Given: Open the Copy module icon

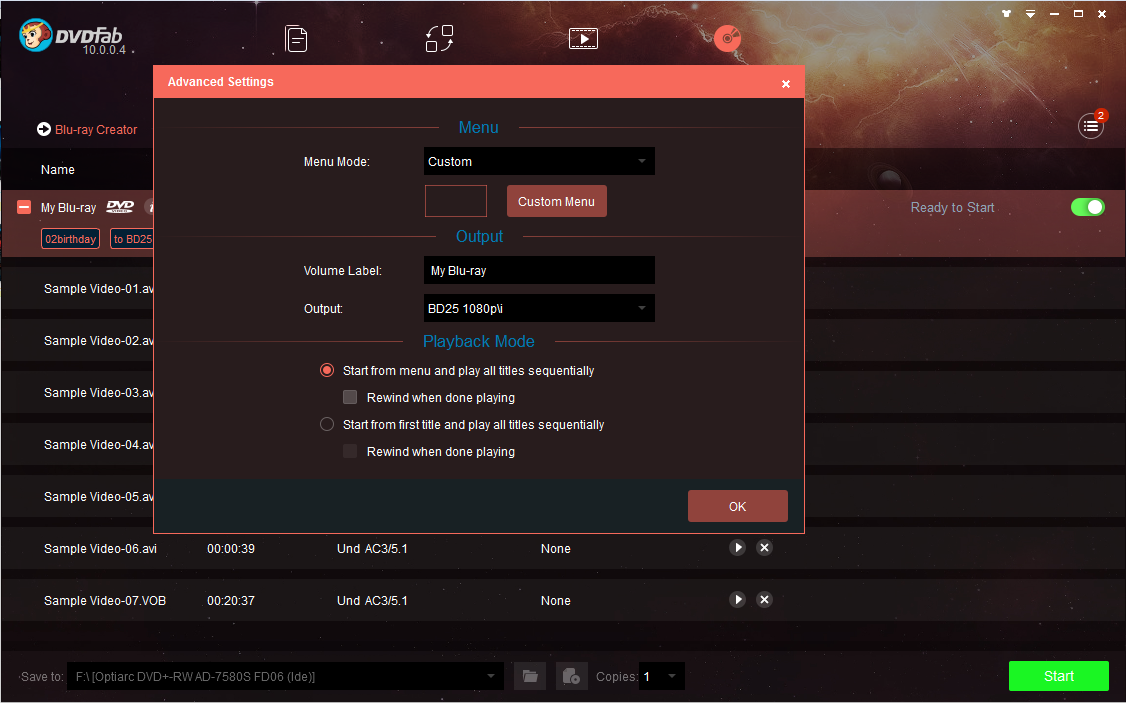Looking at the screenshot, I should (296, 39).
